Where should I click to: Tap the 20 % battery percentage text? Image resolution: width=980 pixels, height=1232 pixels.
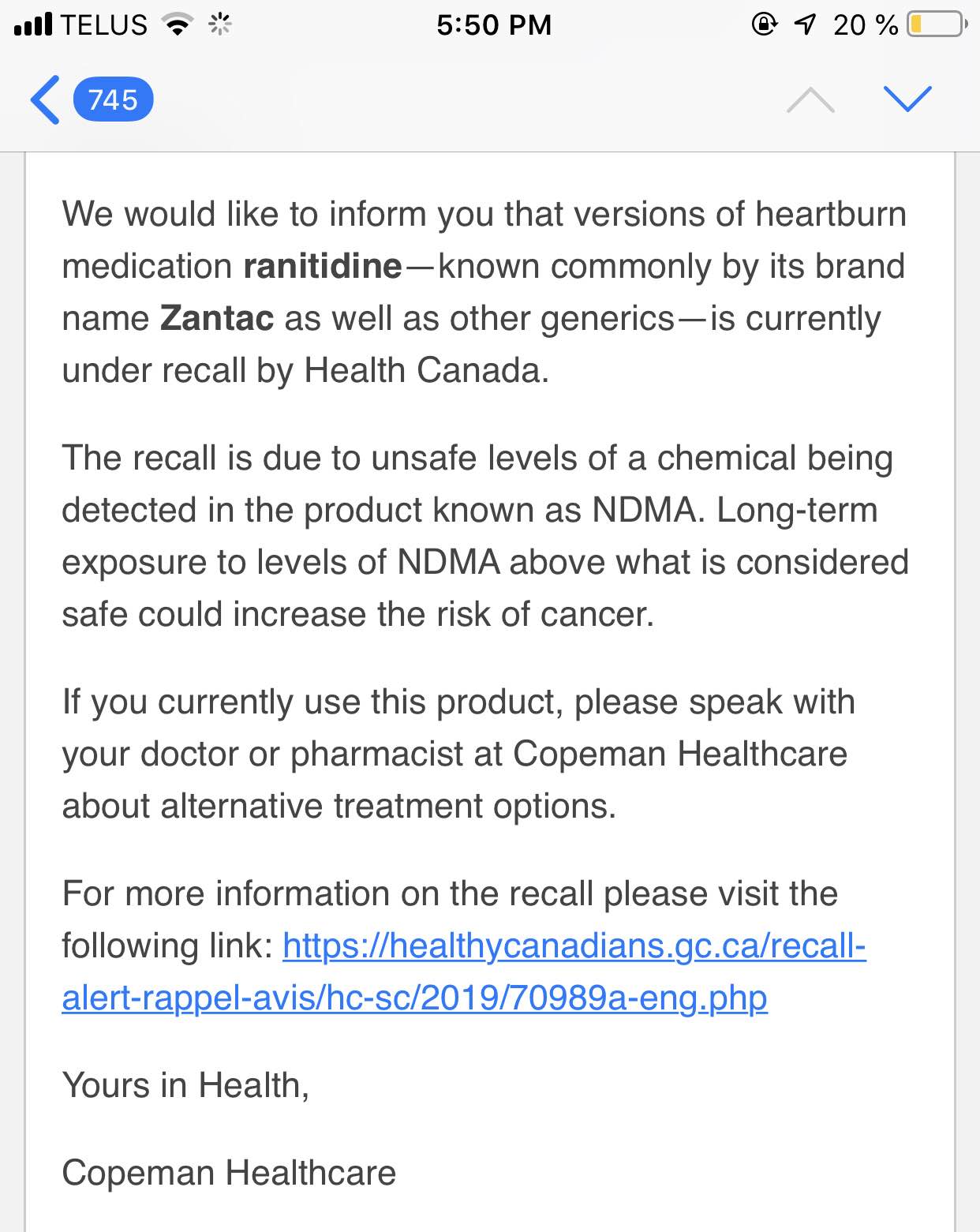[x=866, y=25]
